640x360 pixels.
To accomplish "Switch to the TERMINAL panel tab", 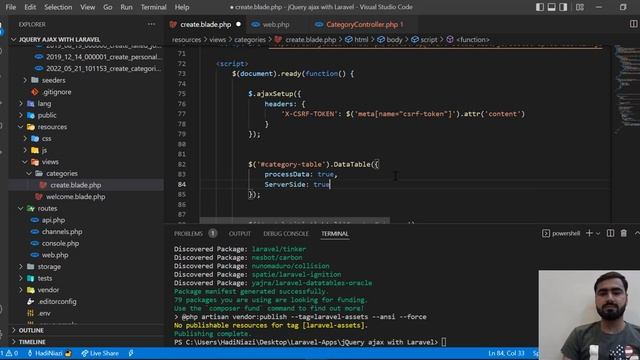I will (x=335, y=233).
